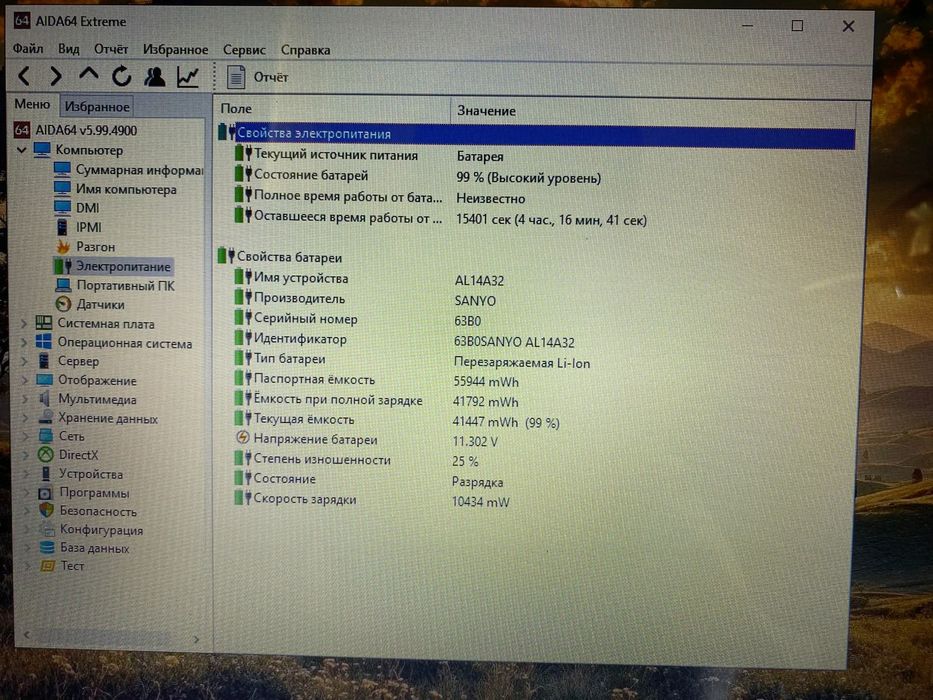Click the Конфигурация icon
933x700 pixels.
click(x=47, y=529)
